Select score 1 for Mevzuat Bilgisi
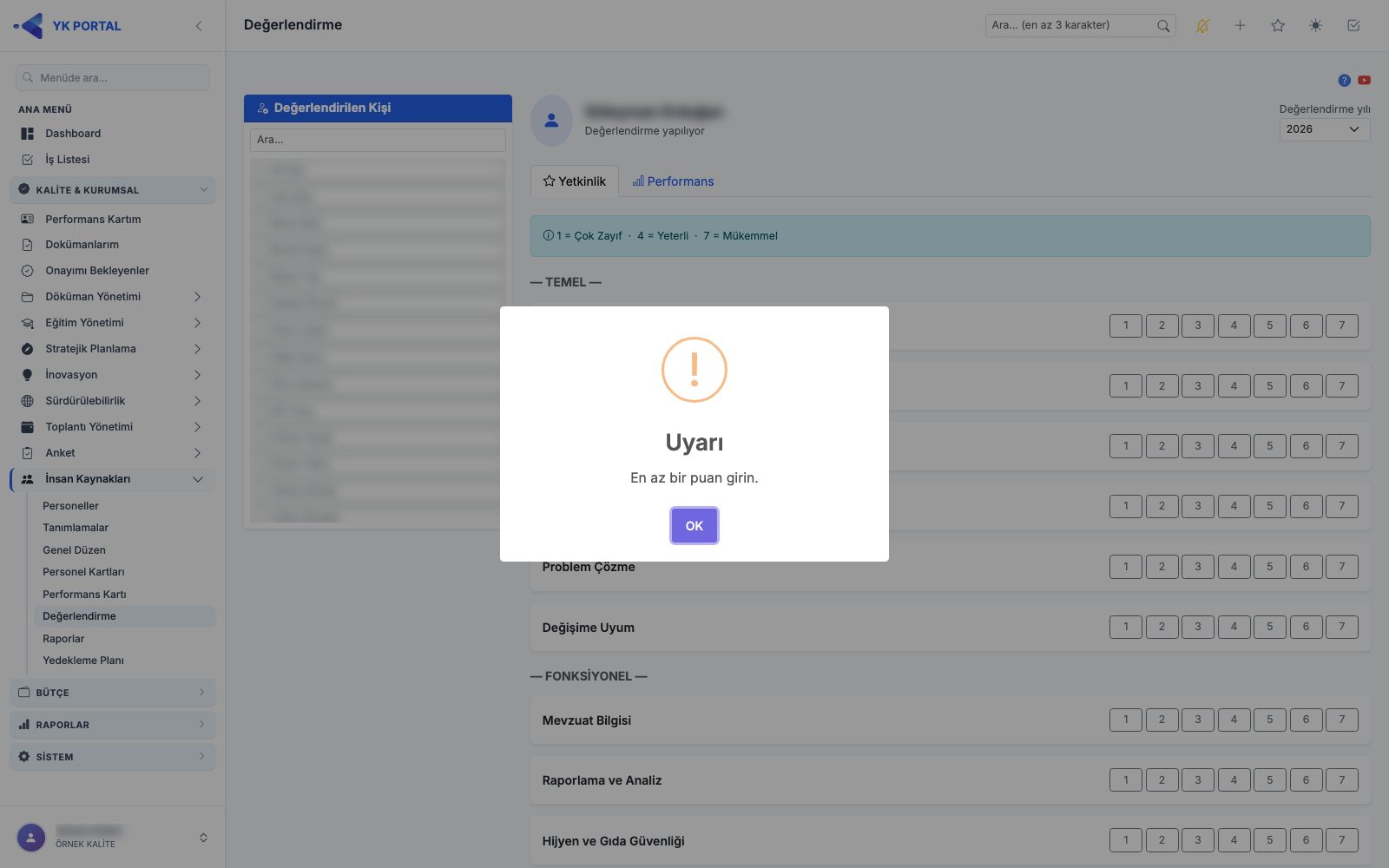This screenshot has width=1389, height=868. [1126, 720]
